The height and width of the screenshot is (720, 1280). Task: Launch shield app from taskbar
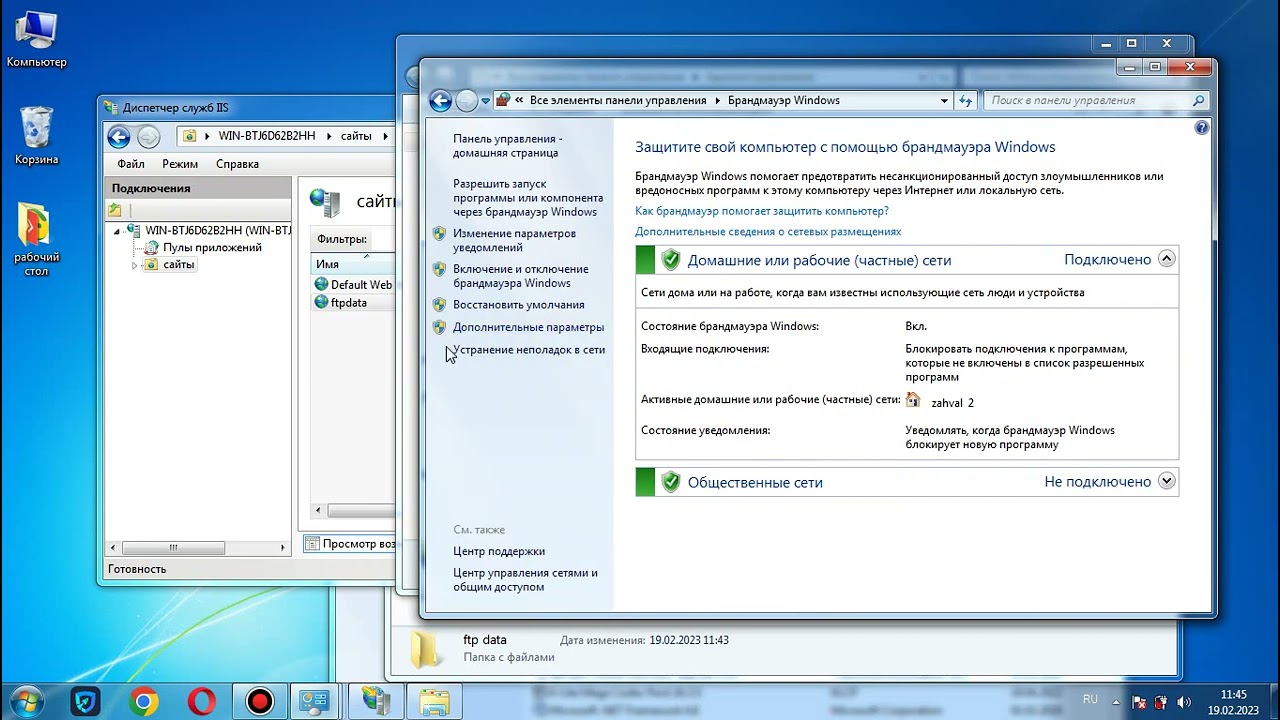tap(86, 702)
